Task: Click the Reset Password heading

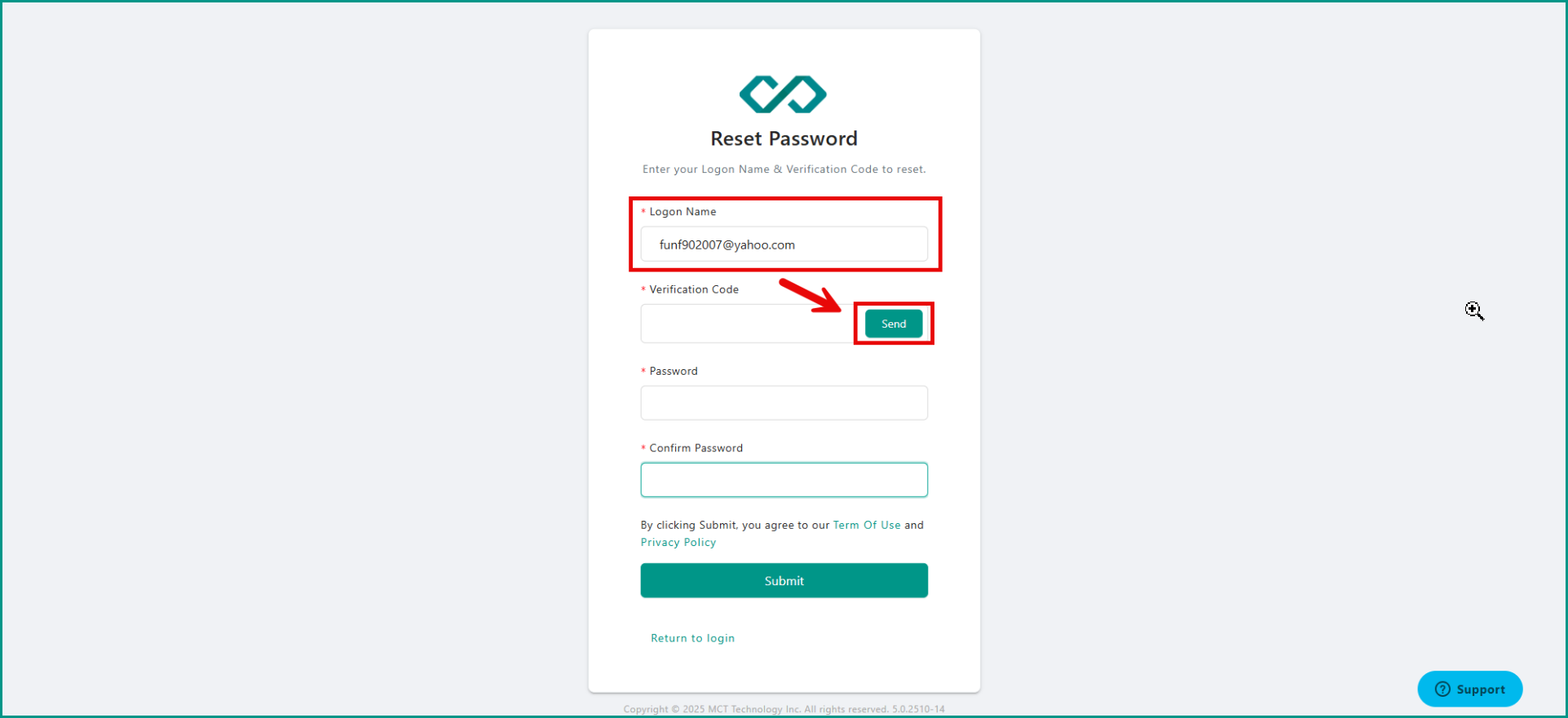Action: click(784, 139)
